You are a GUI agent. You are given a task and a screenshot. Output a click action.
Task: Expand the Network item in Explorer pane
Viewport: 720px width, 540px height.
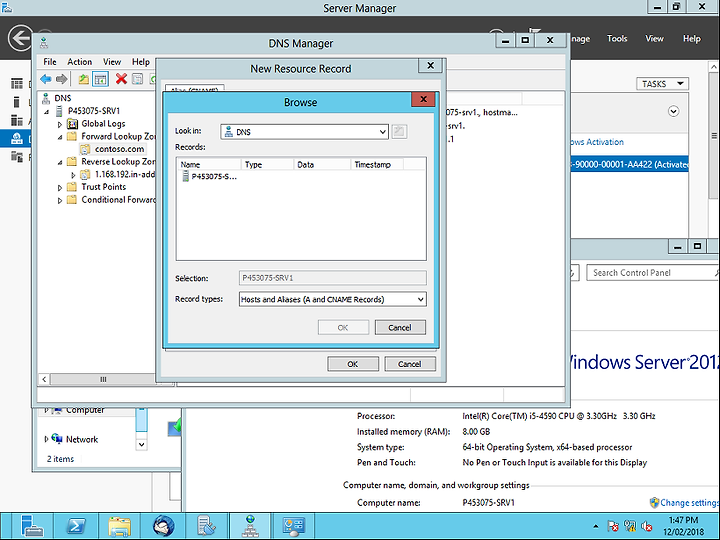point(46,439)
